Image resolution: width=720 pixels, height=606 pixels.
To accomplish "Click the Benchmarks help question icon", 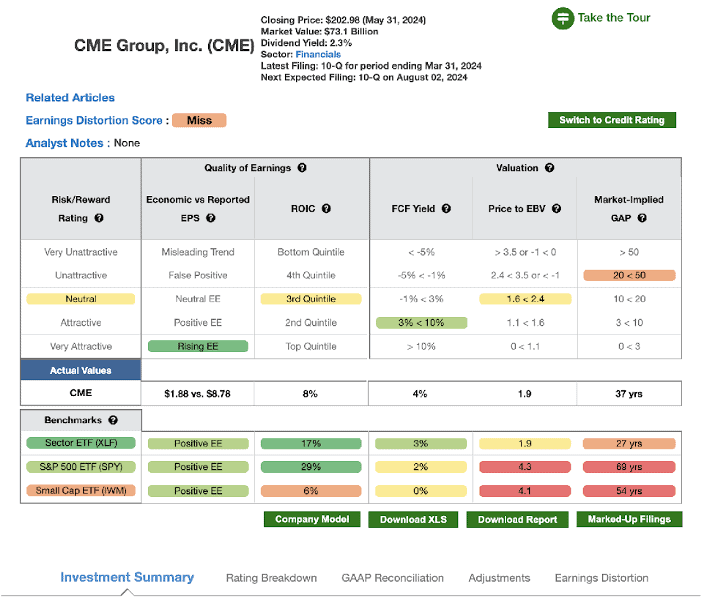I will pos(113,420).
